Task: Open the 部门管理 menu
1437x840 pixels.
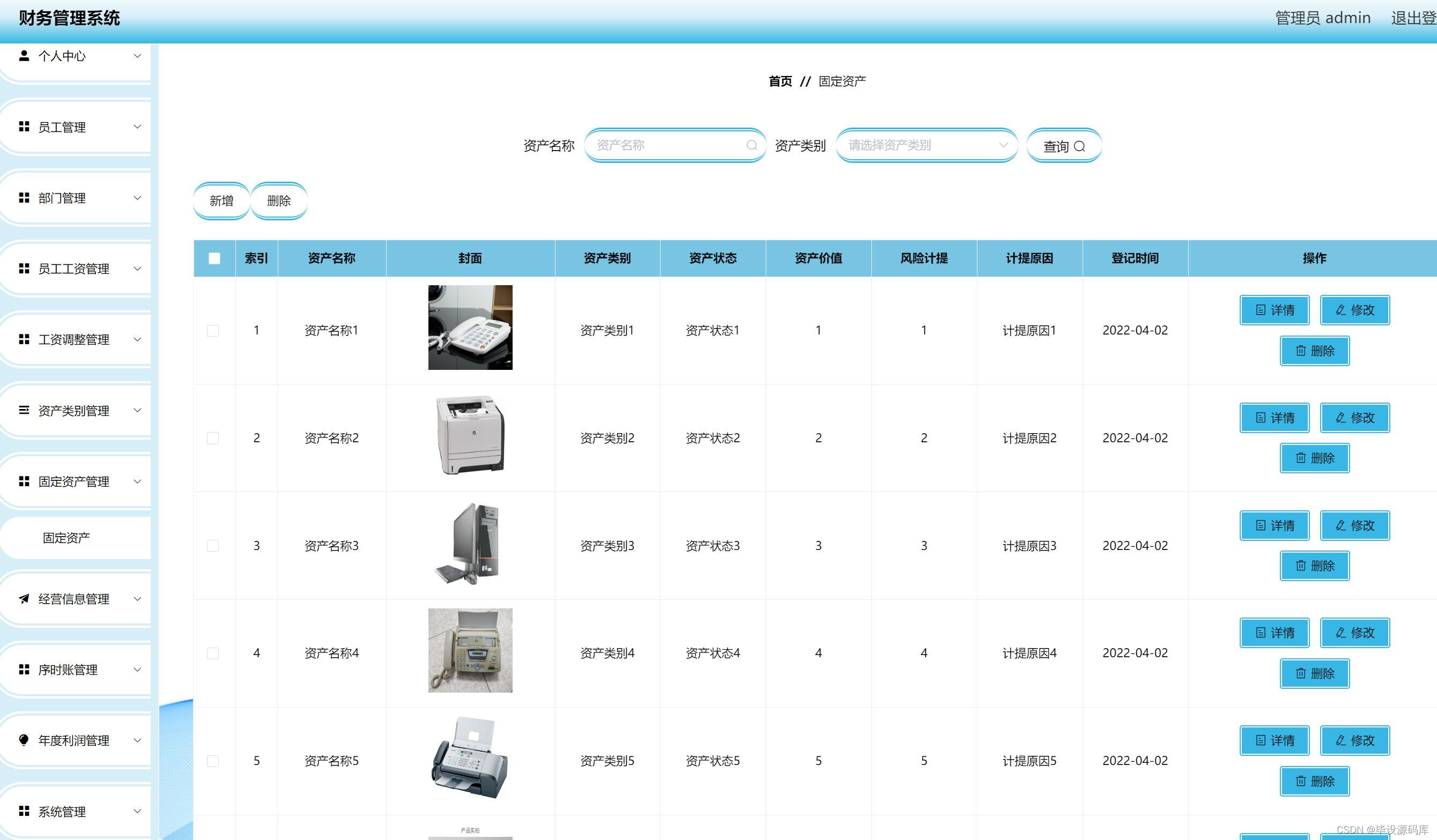Action: coord(75,198)
